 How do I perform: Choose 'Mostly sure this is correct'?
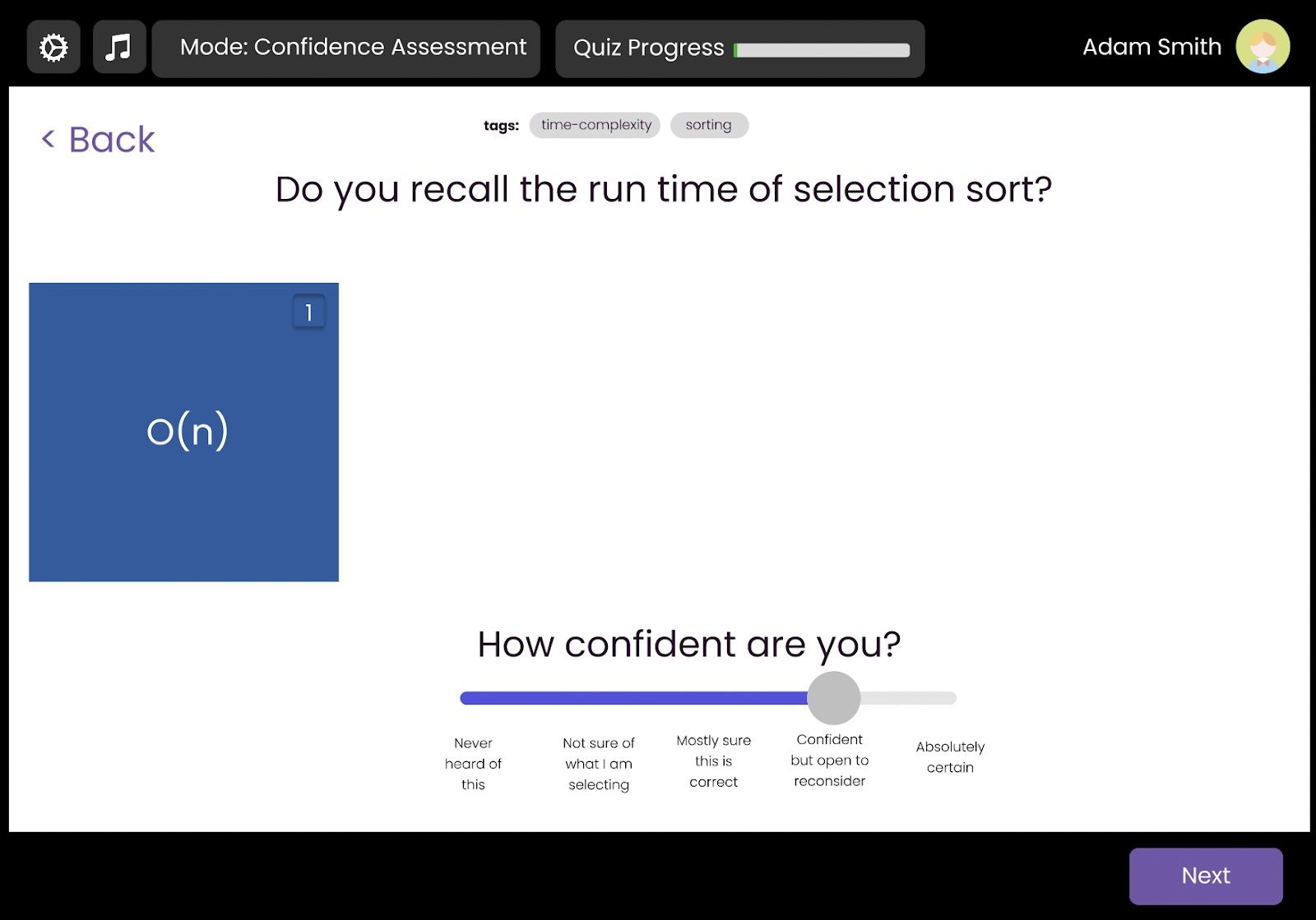[713, 761]
